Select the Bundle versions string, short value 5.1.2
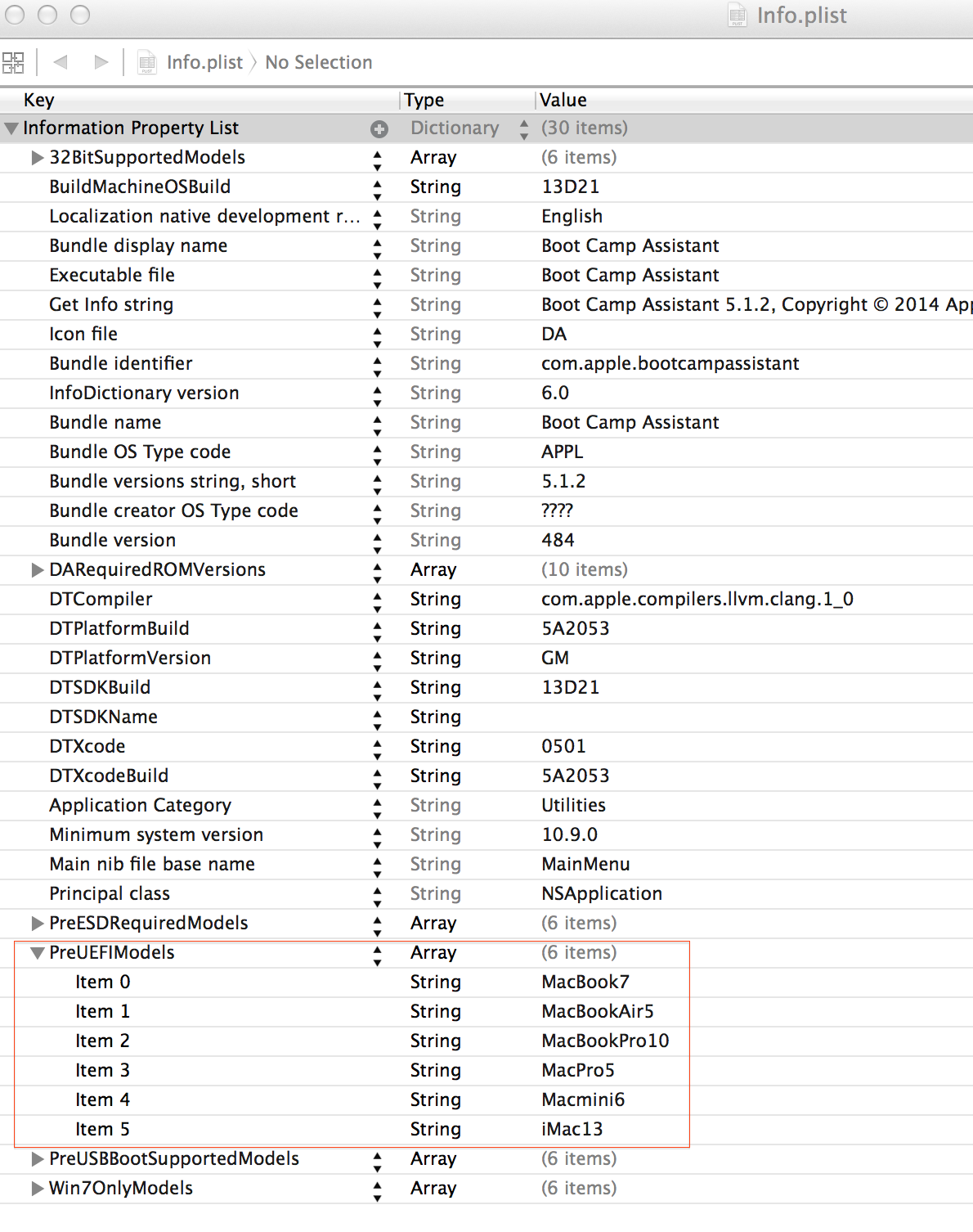Screen dimensions: 973x1232 click(563, 482)
